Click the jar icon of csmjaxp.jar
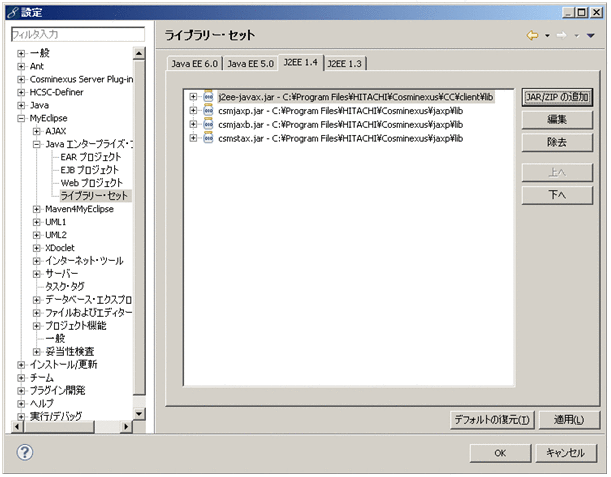Image resolution: width=611 pixels, height=477 pixels. pos(208,111)
